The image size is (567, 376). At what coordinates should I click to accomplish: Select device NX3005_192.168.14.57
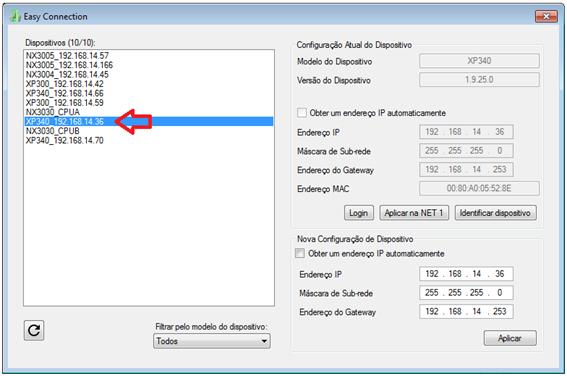click(x=149, y=56)
